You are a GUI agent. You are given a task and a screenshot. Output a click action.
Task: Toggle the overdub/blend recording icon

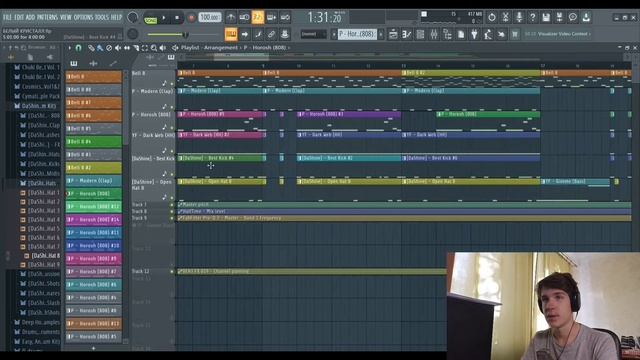[x=271, y=18]
